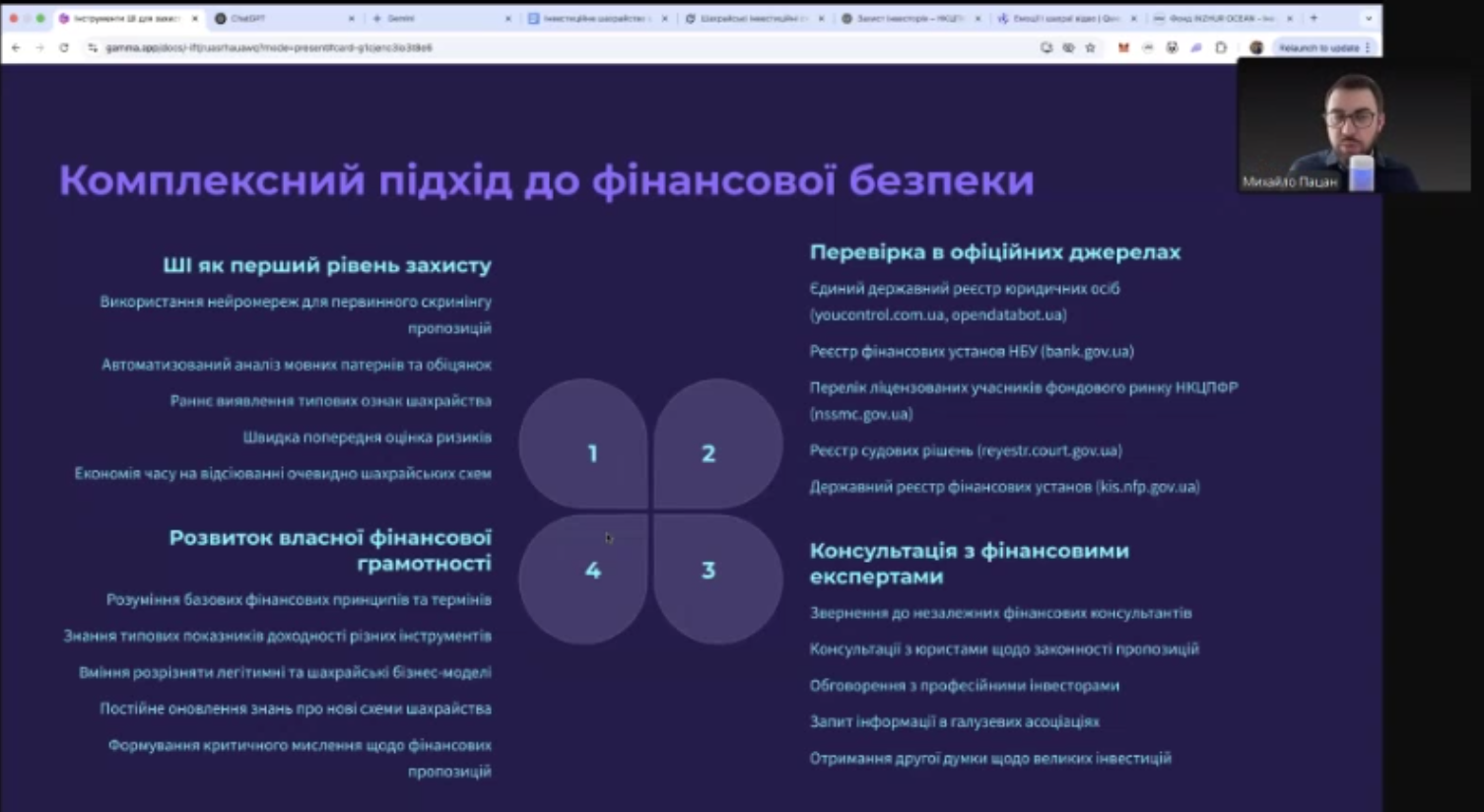Bookmark this page with the star icon
The height and width of the screenshot is (812, 1484).
click(1090, 47)
